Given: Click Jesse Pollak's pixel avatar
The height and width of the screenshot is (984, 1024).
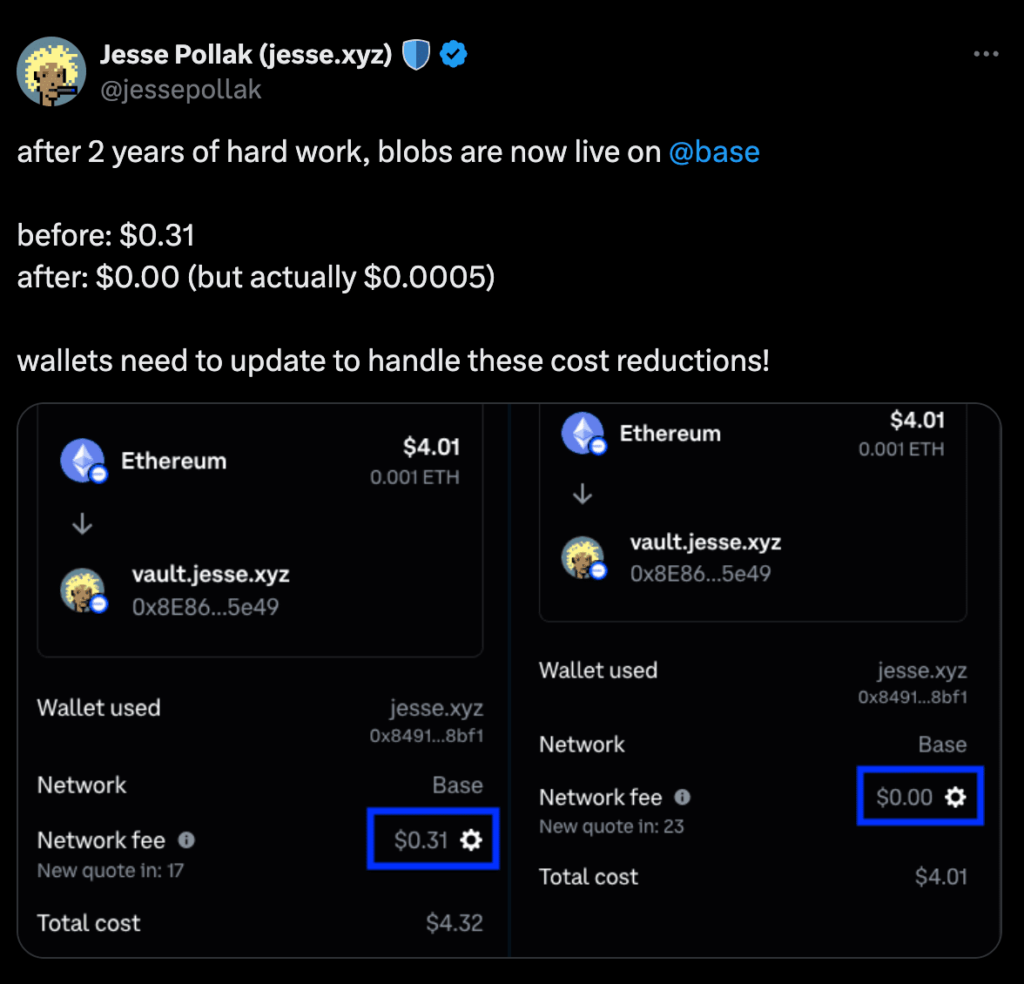Looking at the screenshot, I should pyautogui.click(x=50, y=72).
